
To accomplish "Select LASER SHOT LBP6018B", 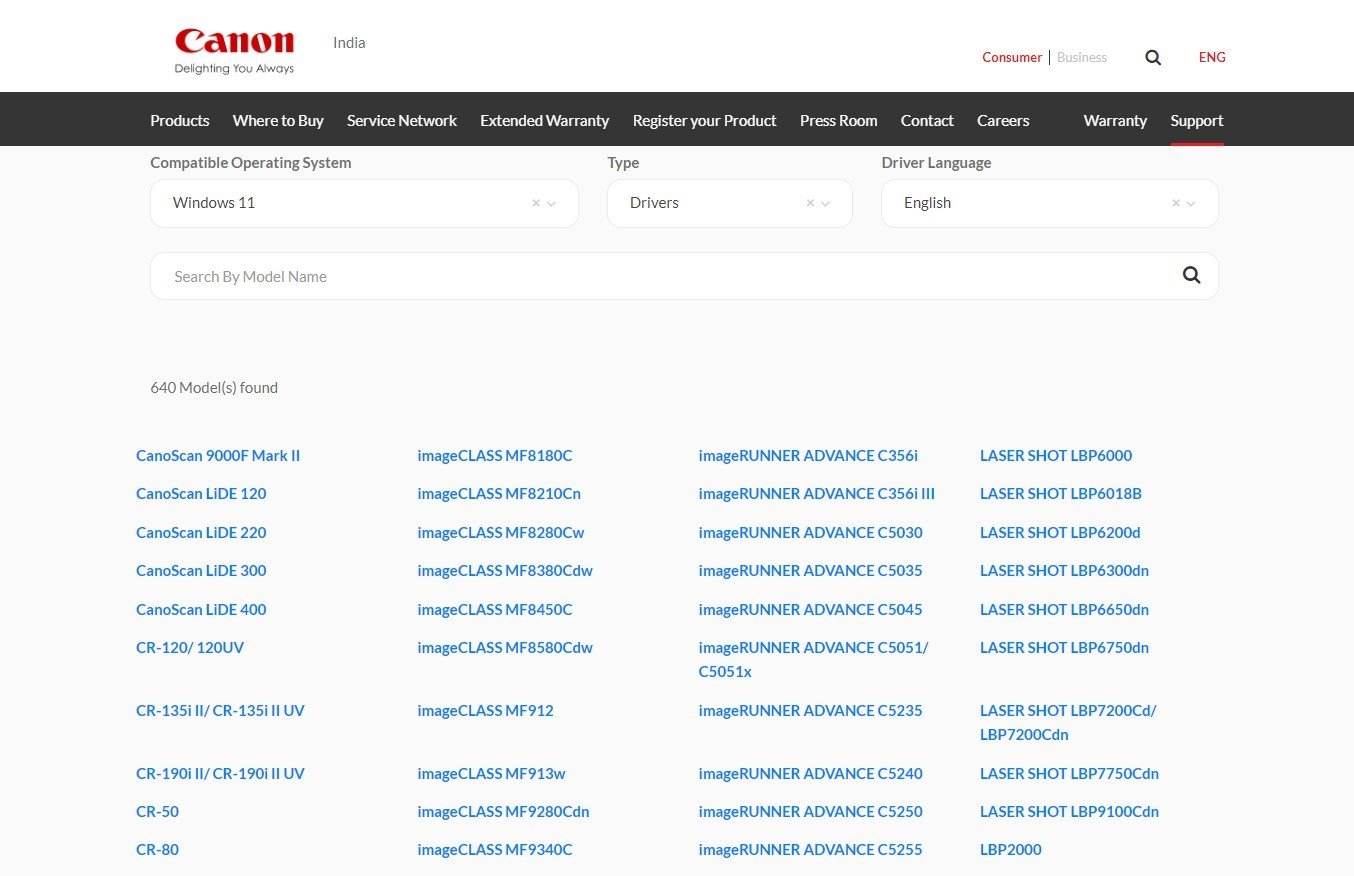I will pyautogui.click(x=1061, y=493).
